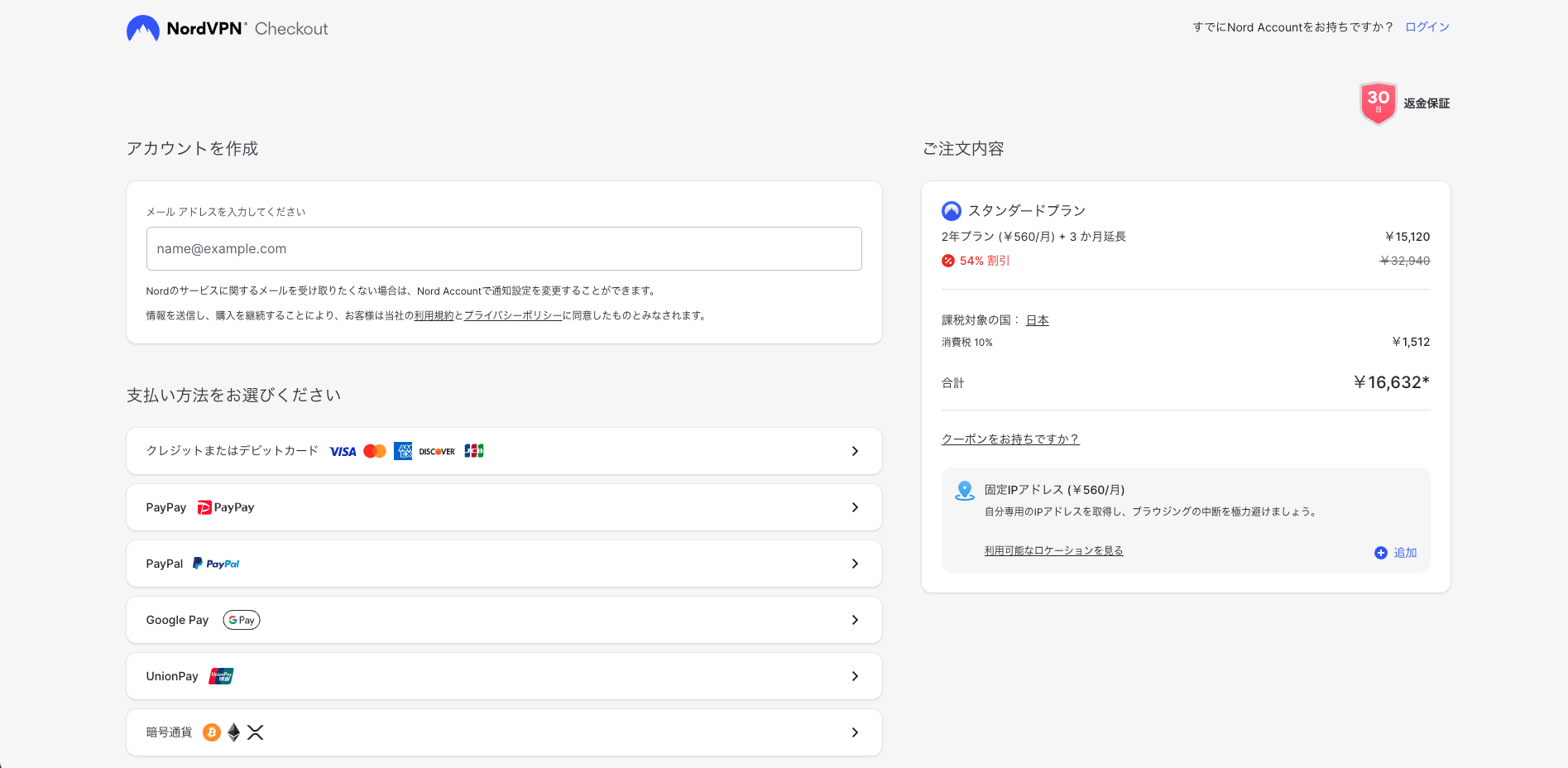This screenshot has height=768, width=1568.
Task: Click the 合計 label
Action: click(x=953, y=383)
